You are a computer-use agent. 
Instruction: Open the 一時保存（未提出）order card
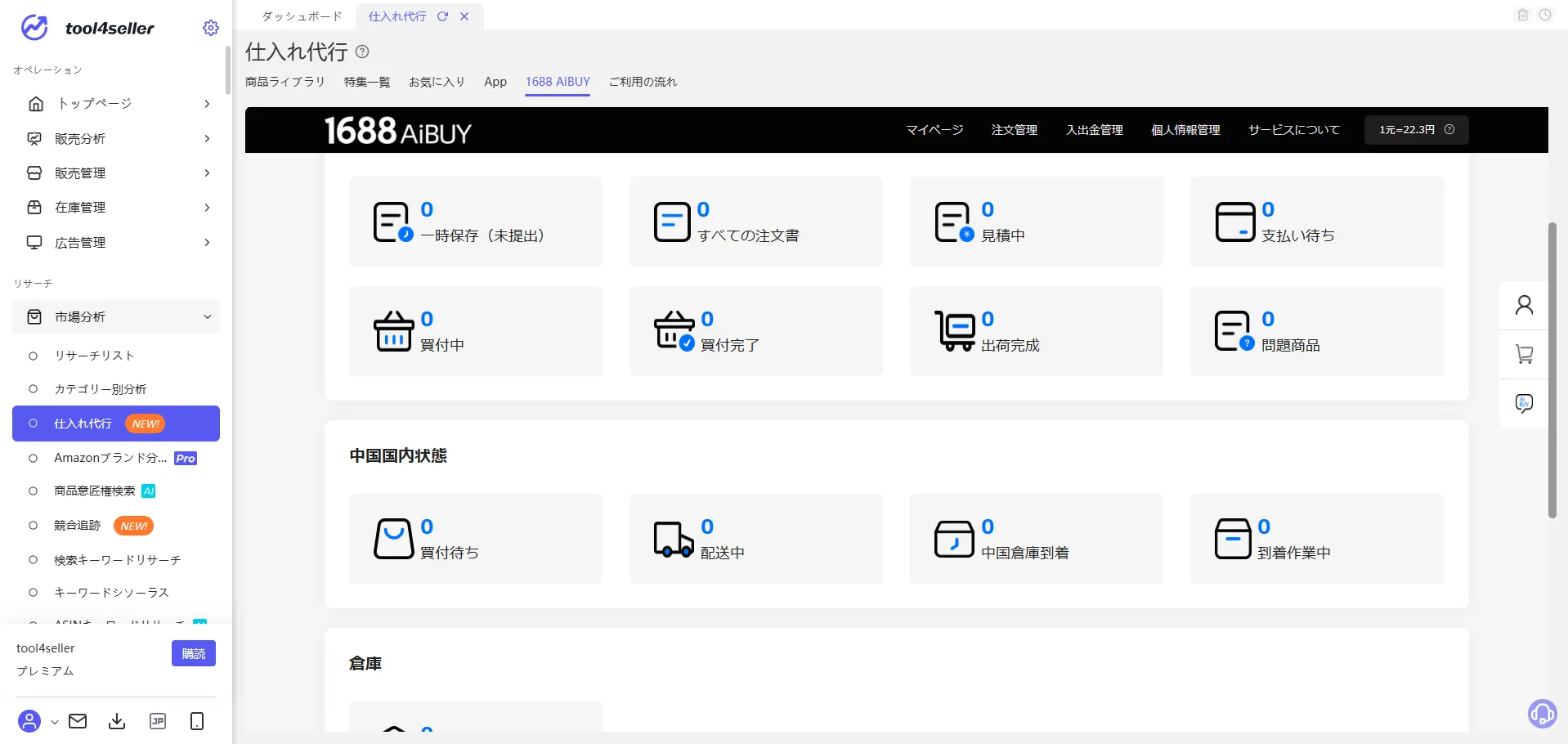(x=476, y=222)
